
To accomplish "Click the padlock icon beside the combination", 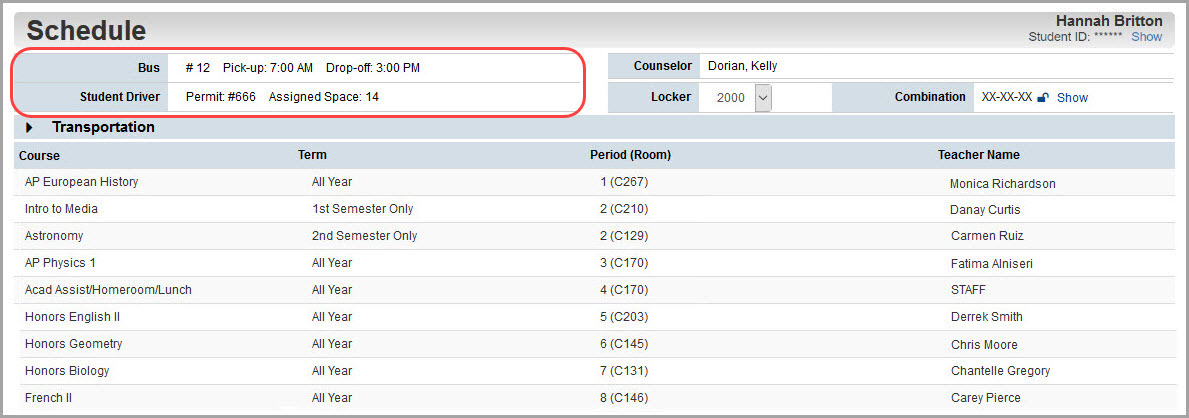I will tap(1043, 97).
